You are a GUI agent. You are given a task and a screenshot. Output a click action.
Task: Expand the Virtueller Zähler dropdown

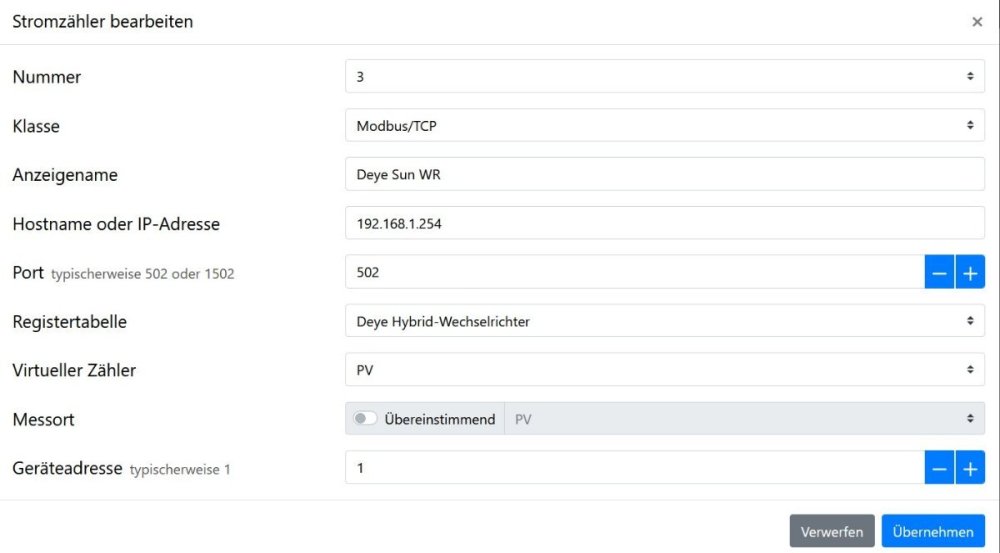point(664,370)
